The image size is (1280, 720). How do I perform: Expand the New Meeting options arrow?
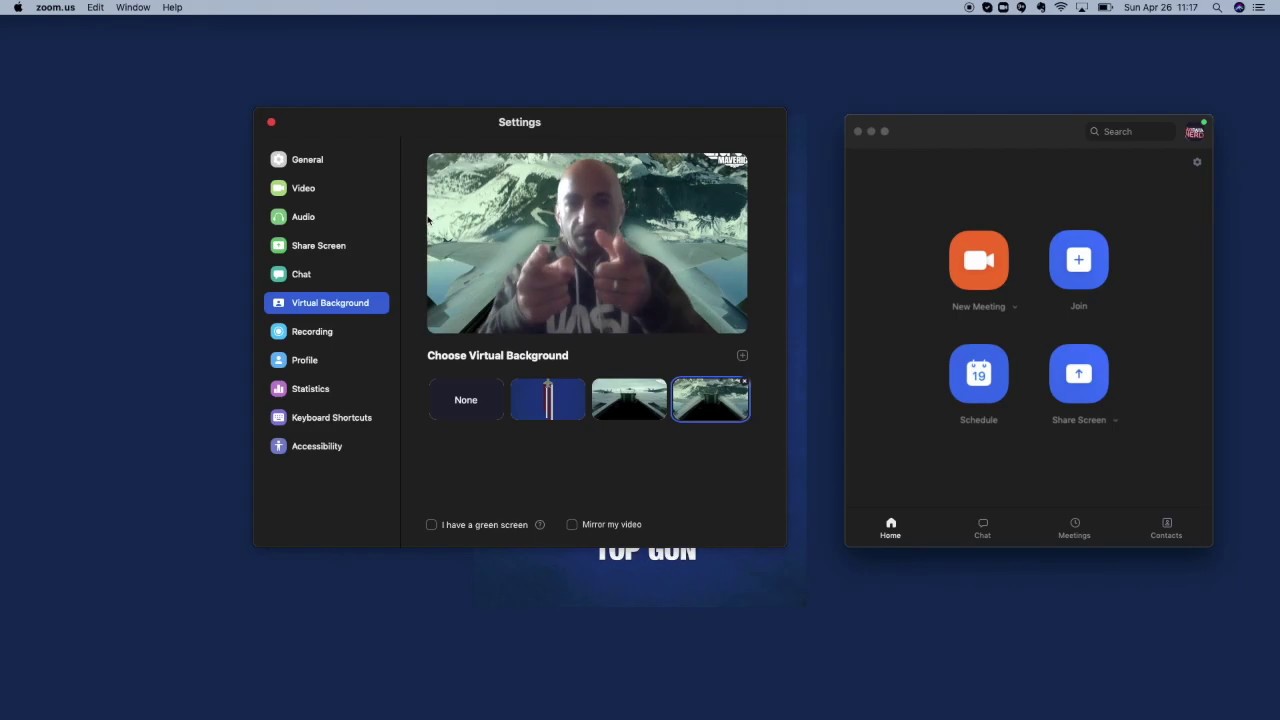click(x=1014, y=307)
